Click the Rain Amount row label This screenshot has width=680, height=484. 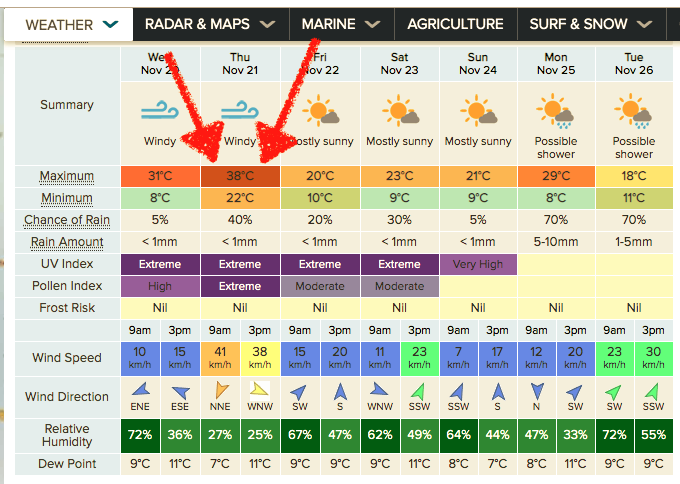pyautogui.click(x=66, y=242)
